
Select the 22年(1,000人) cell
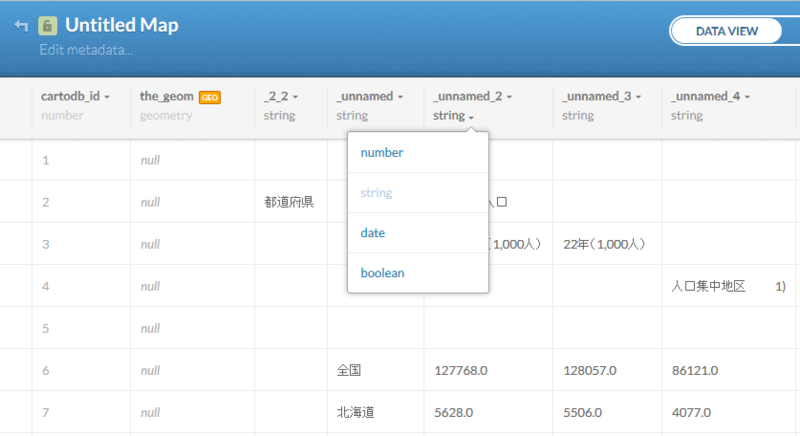coord(605,244)
